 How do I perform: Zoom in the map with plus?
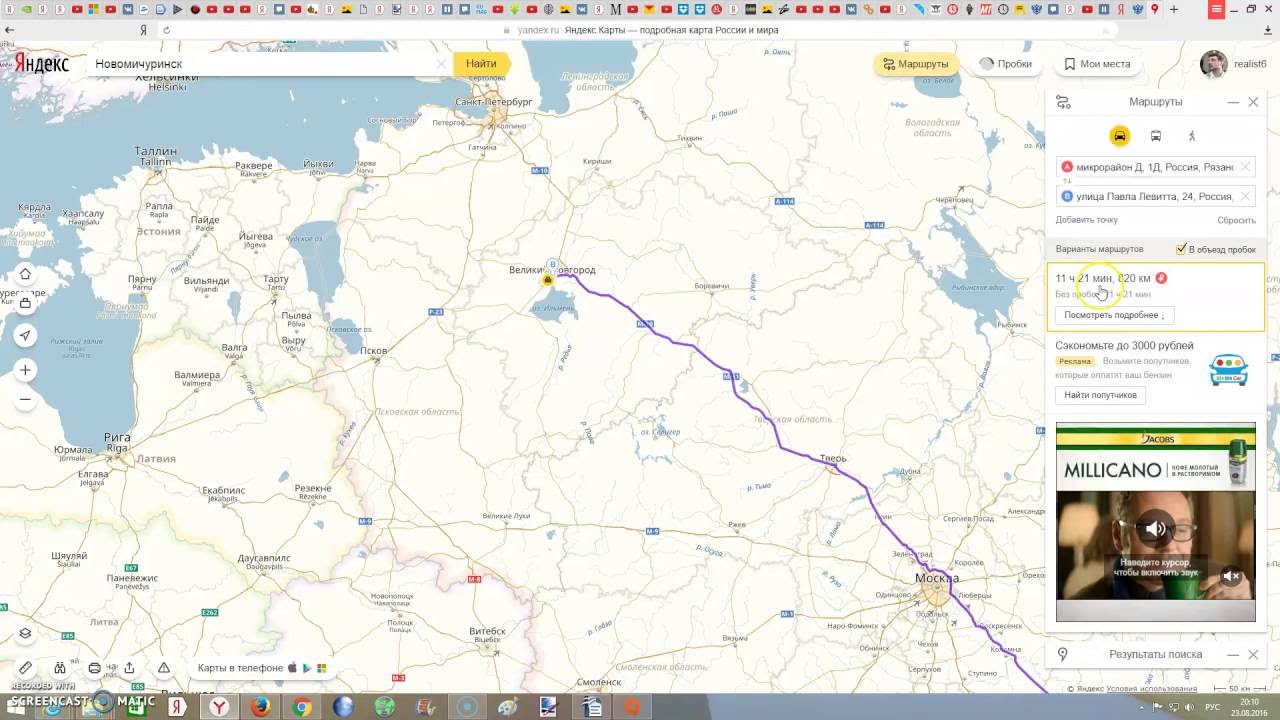pyautogui.click(x=25, y=370)
